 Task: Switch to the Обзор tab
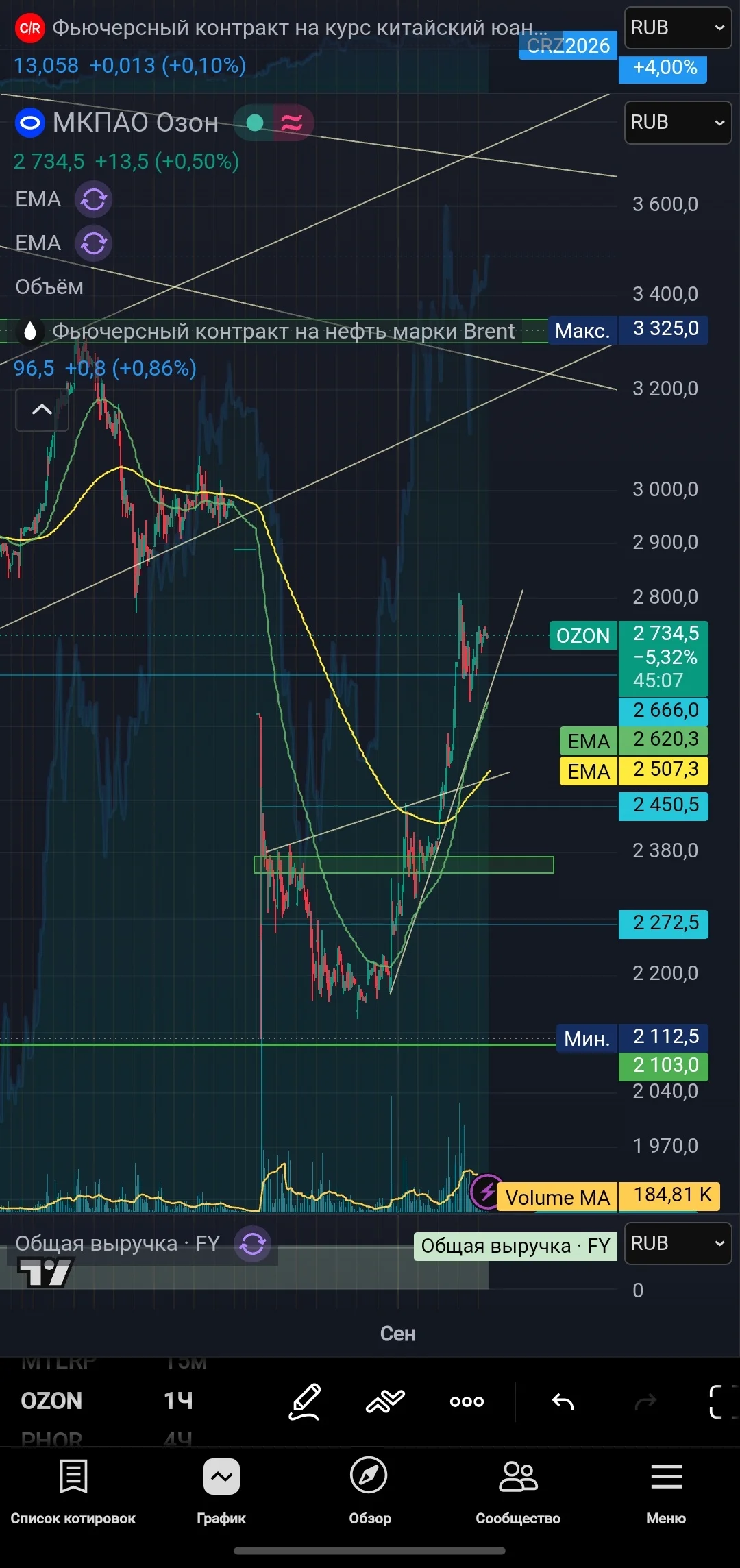tap(369, 1492)
